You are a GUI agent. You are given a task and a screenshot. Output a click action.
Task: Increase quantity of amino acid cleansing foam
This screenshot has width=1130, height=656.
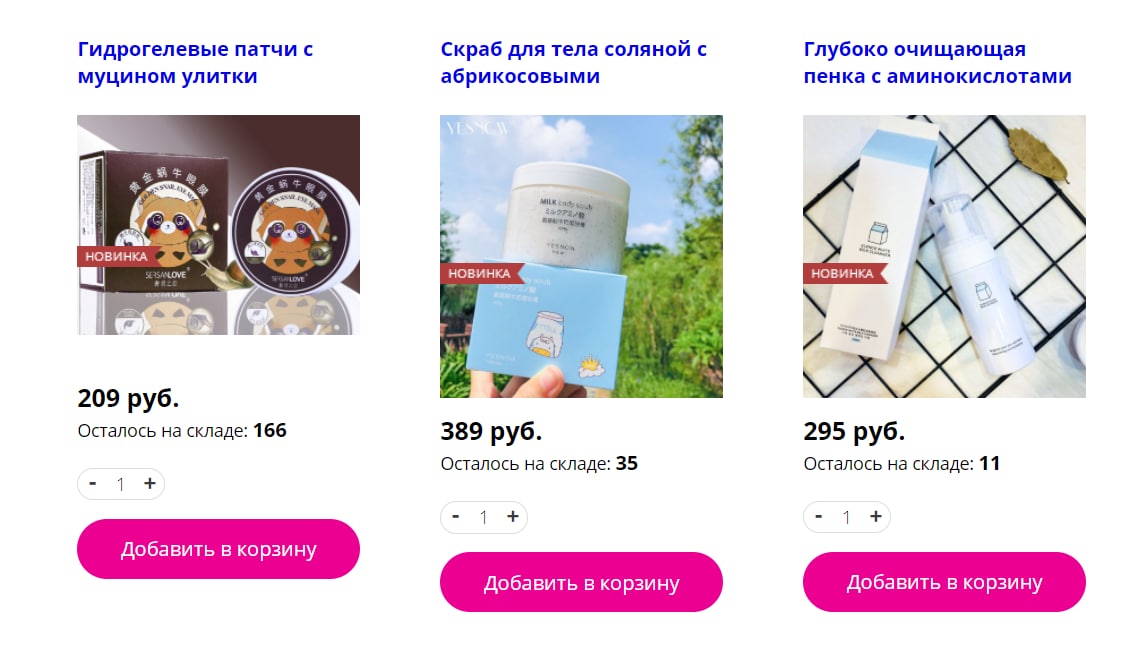pos(876,516)
